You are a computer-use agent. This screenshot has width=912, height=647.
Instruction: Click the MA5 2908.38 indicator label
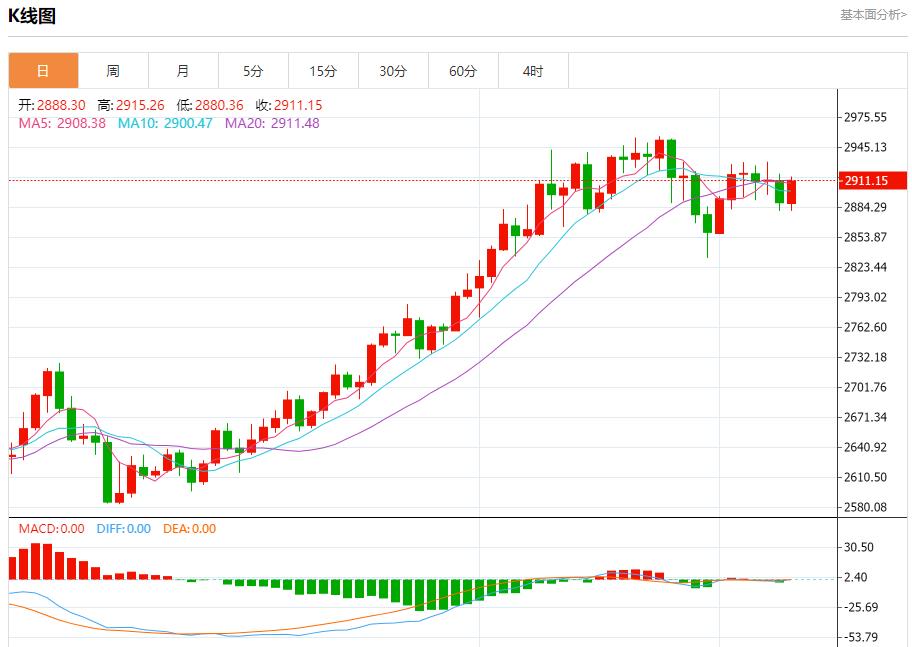coord(62,123)
